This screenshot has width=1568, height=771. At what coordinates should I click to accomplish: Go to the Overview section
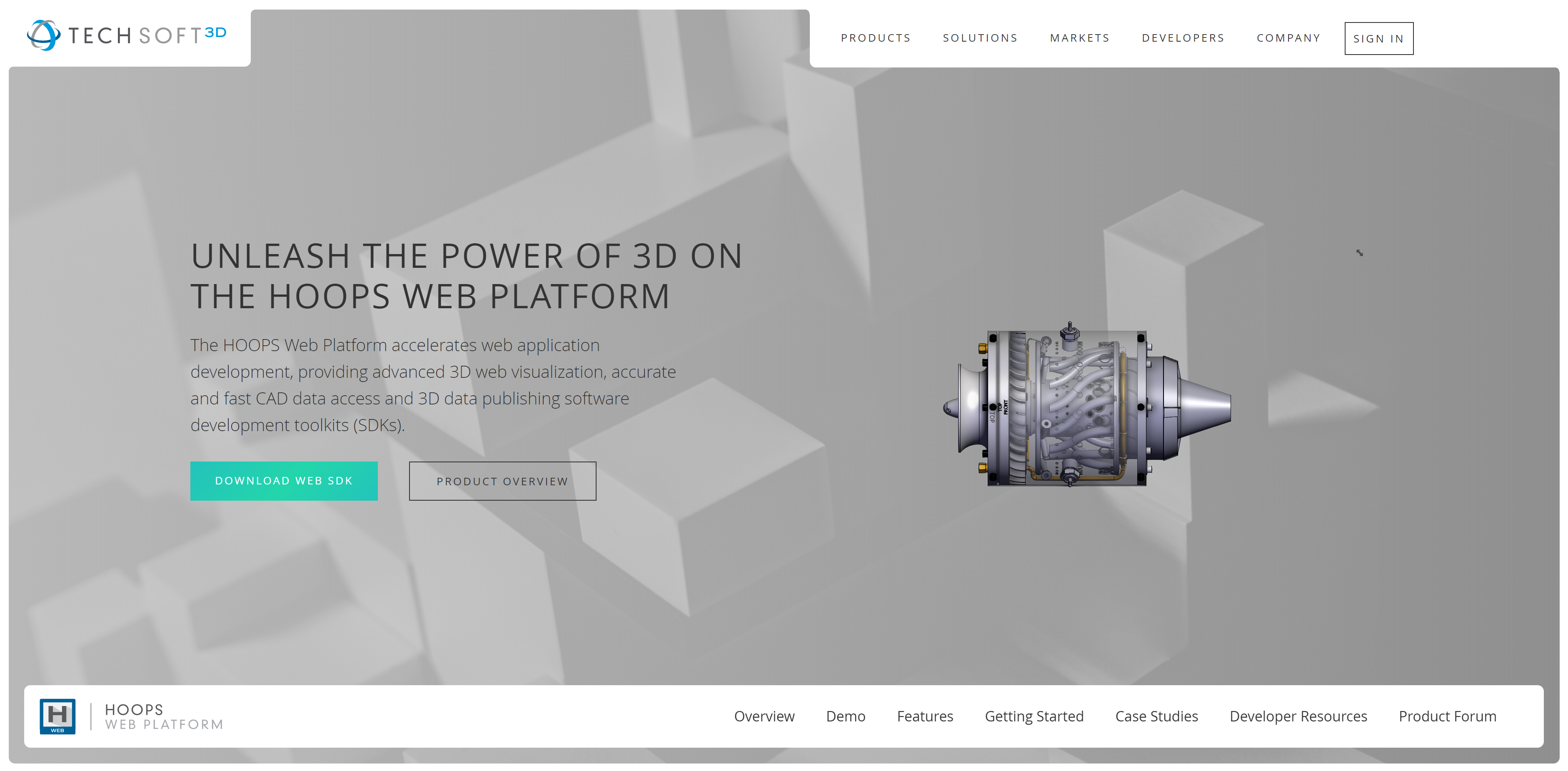tap(764, 716)
